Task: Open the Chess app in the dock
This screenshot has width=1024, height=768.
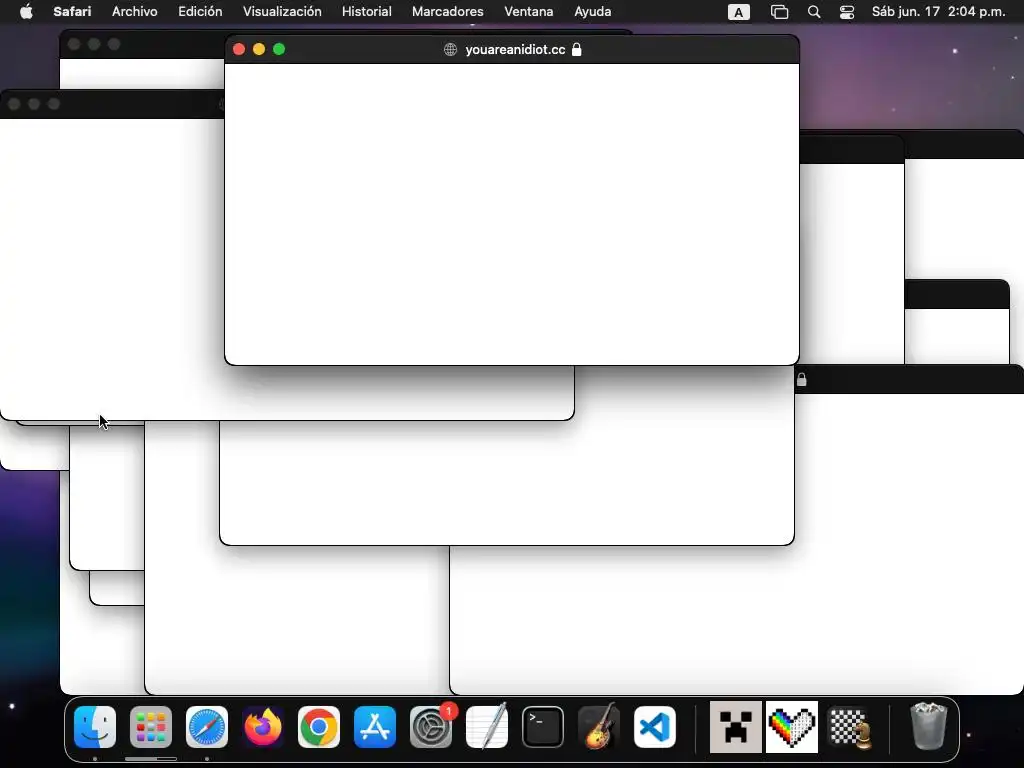Action: coord(849,727)
